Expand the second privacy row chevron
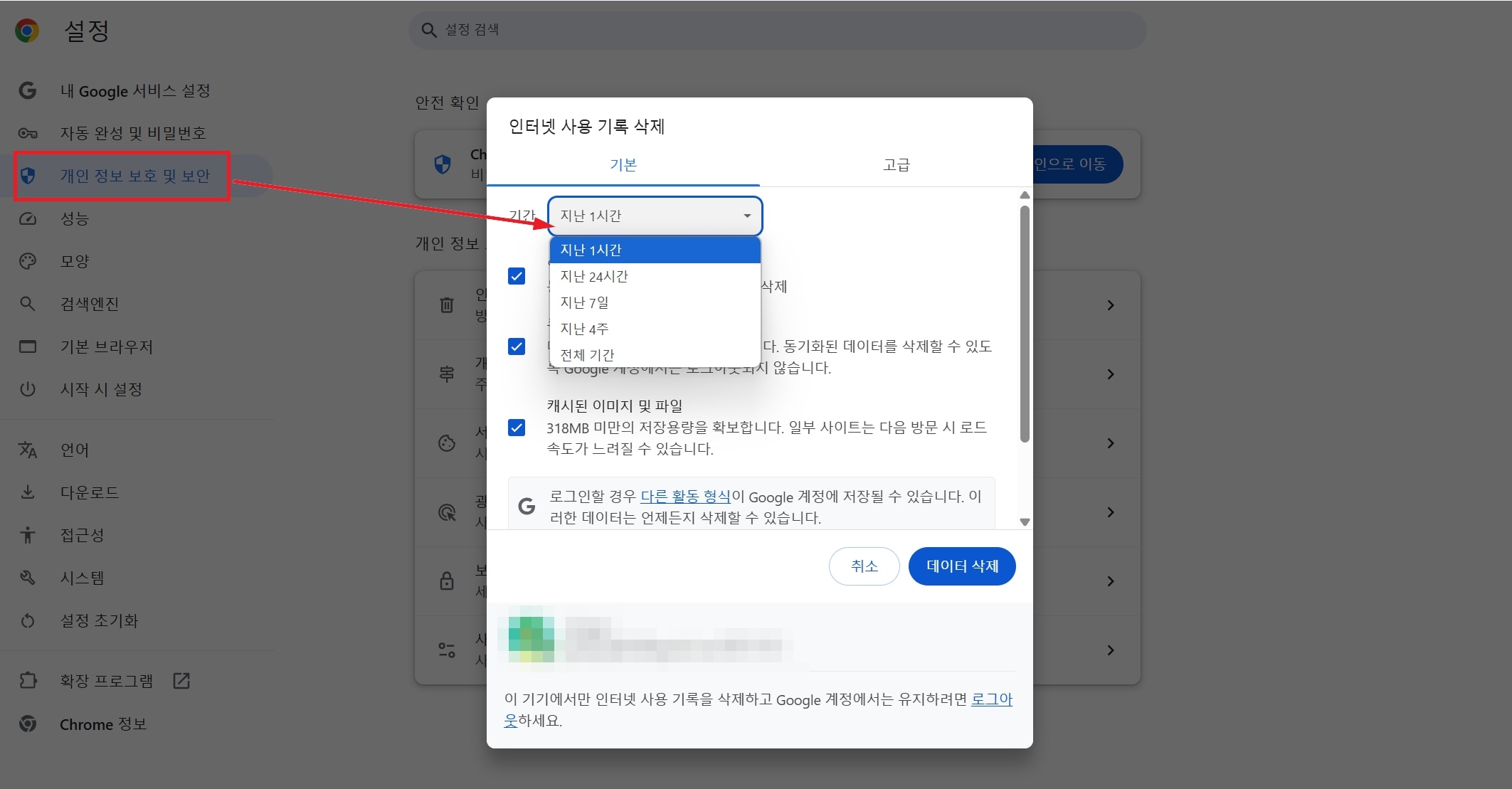1512x789 pixels. point(1111,374)
